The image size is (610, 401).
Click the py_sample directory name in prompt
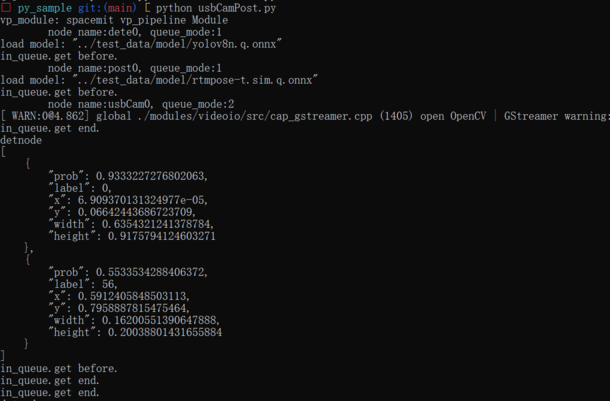[45, 8]
